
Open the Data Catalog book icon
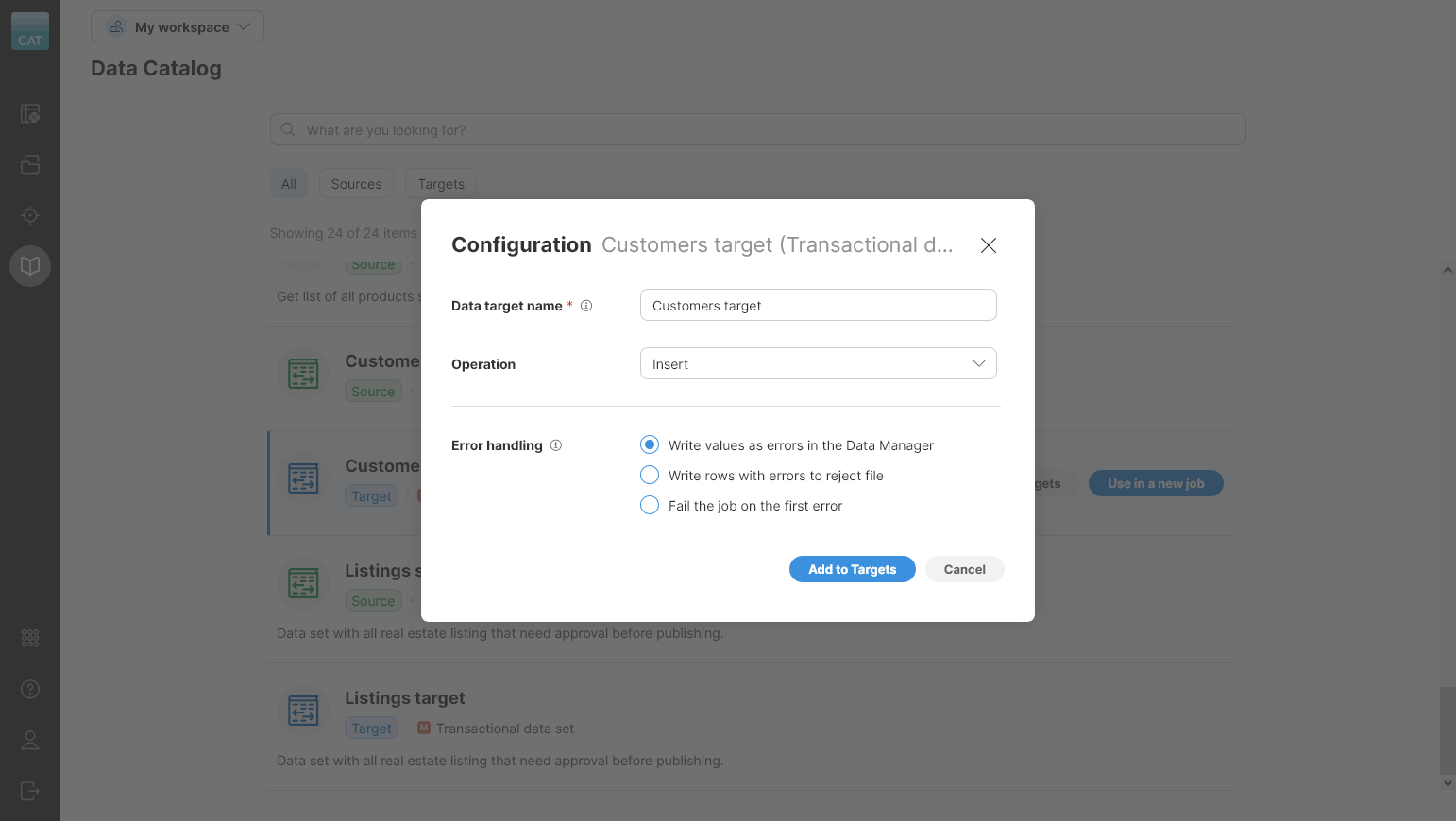(29, 266)
